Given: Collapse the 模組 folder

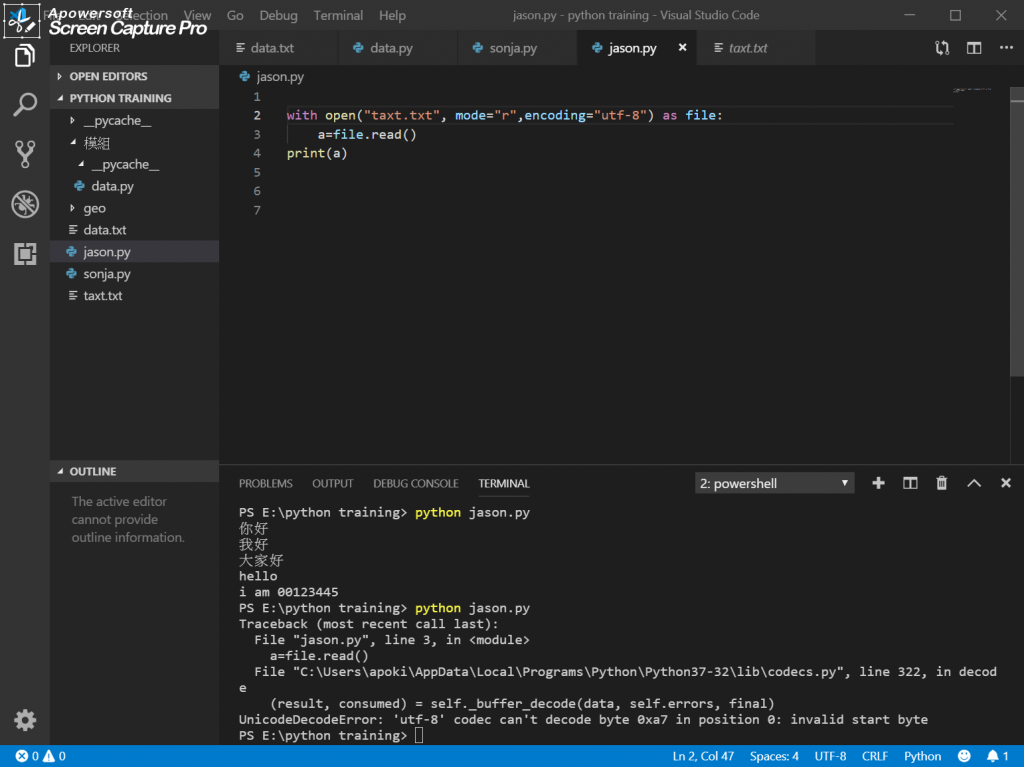Looking at the screenshot, I should click(x=135, y=142).
